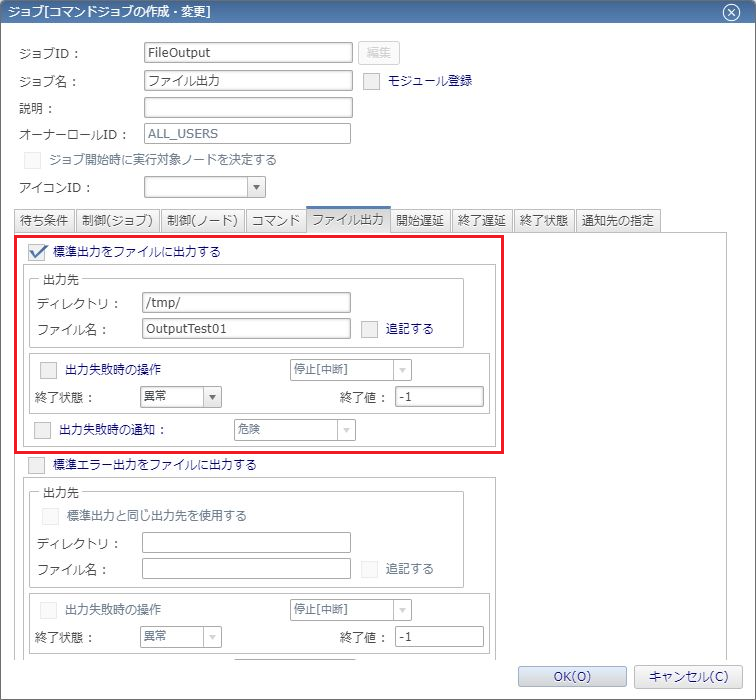This screenshot has height=700, width=756.
Task: Close the job dialog with X icon
Action: point(731,12)
